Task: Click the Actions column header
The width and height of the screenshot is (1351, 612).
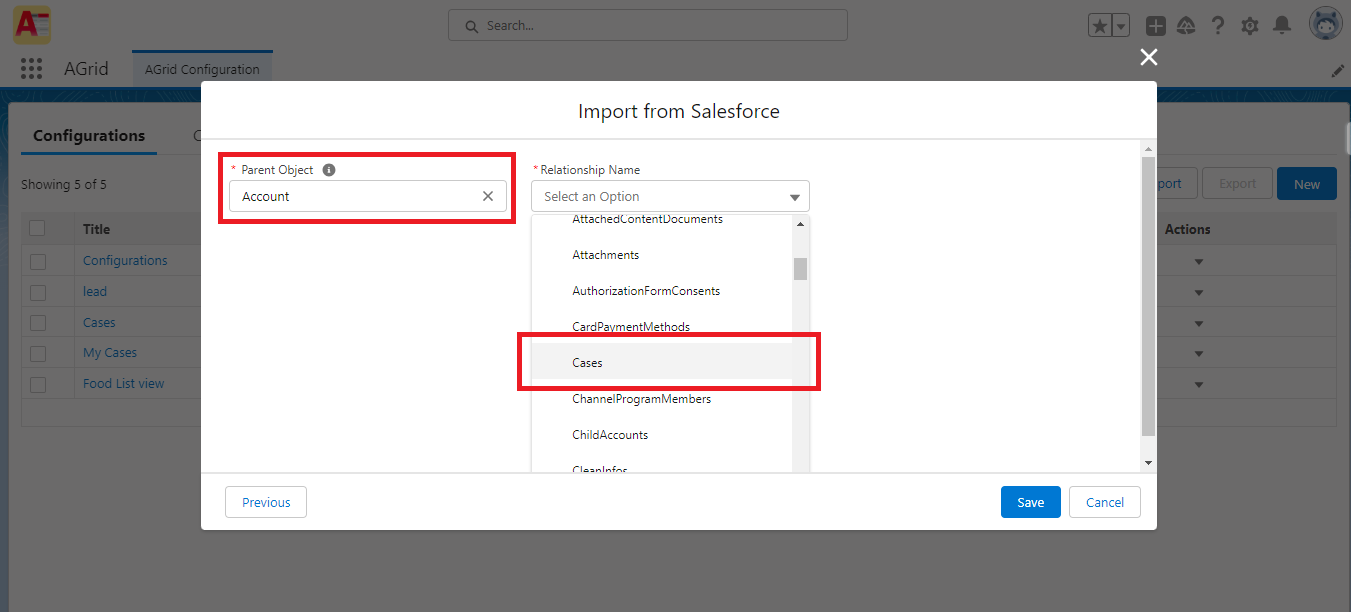Action: 1188,229
